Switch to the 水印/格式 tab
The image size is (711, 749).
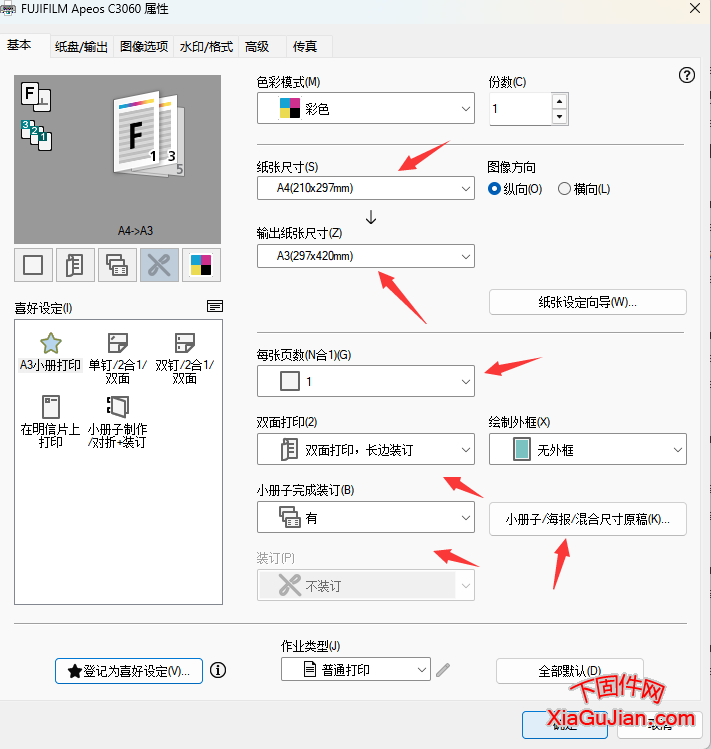(x=206, y=47)
